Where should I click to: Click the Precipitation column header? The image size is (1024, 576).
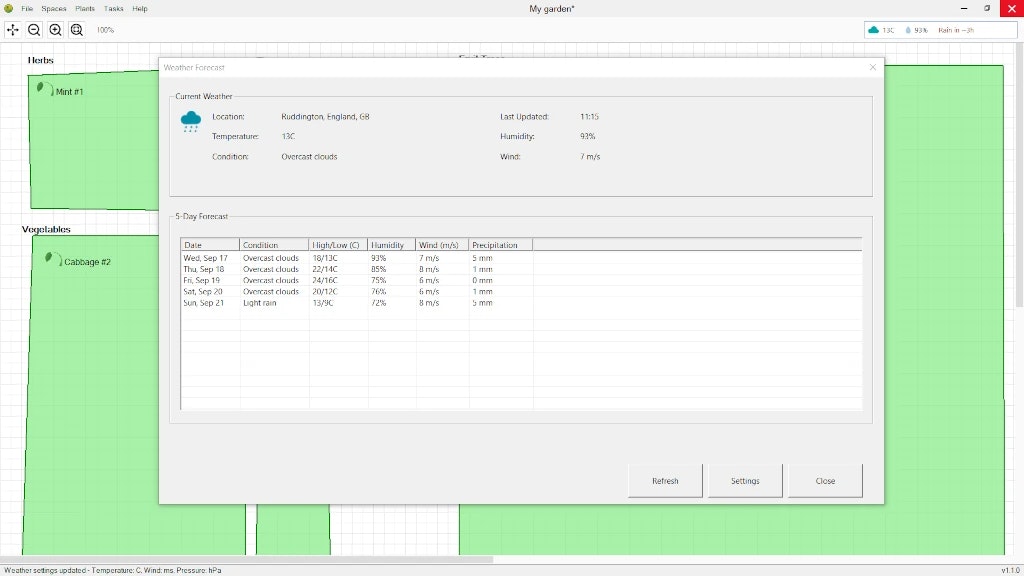pyautogui.click(x=497, y=244)
